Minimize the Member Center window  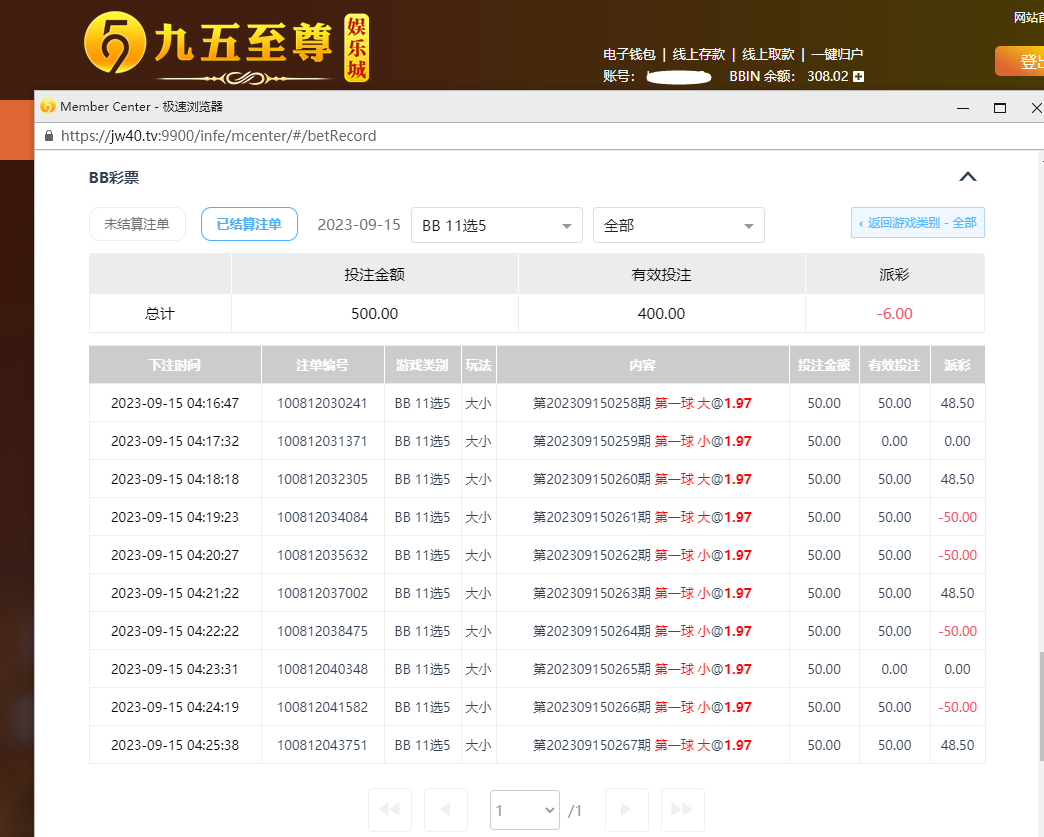point(963,108)
